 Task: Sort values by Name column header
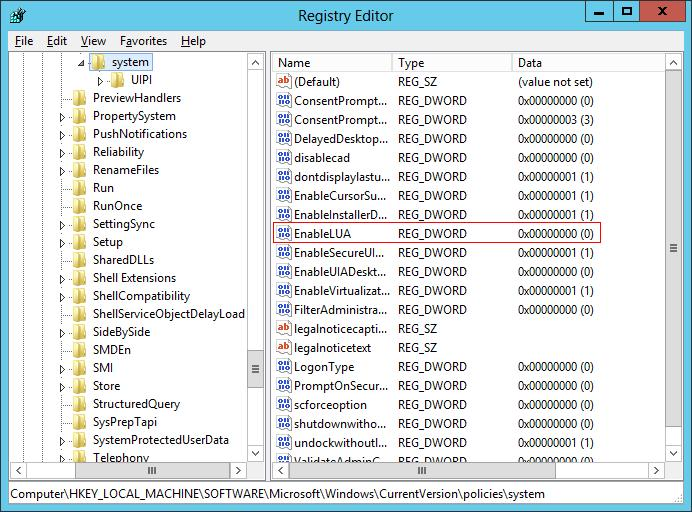tap(330, 62)
